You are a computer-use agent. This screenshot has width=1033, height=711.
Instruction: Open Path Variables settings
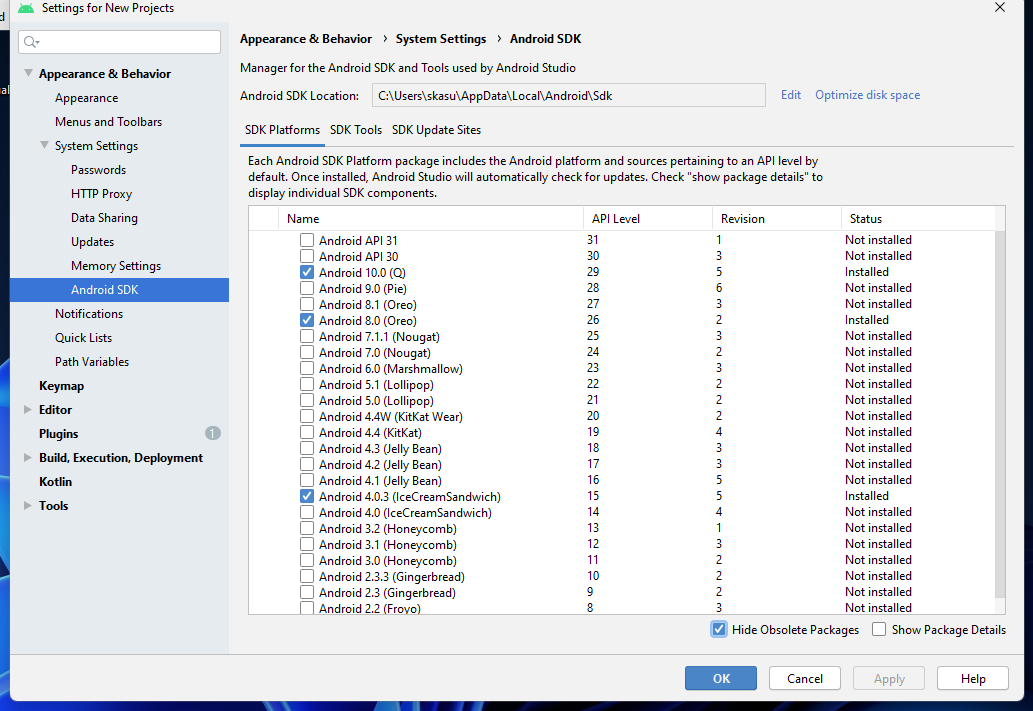point(92,362)
